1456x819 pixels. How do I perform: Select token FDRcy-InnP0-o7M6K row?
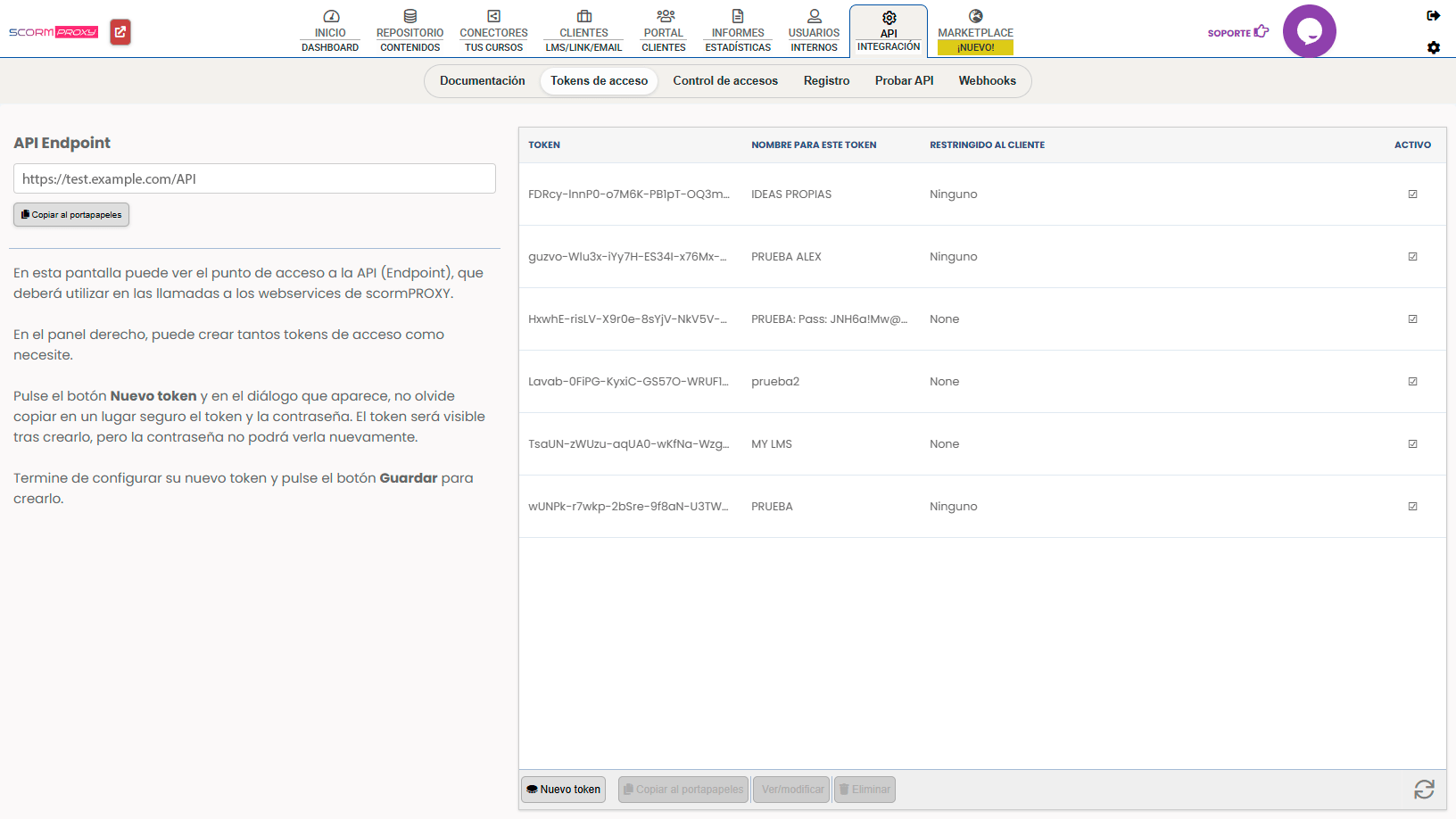tap(982, 194)
